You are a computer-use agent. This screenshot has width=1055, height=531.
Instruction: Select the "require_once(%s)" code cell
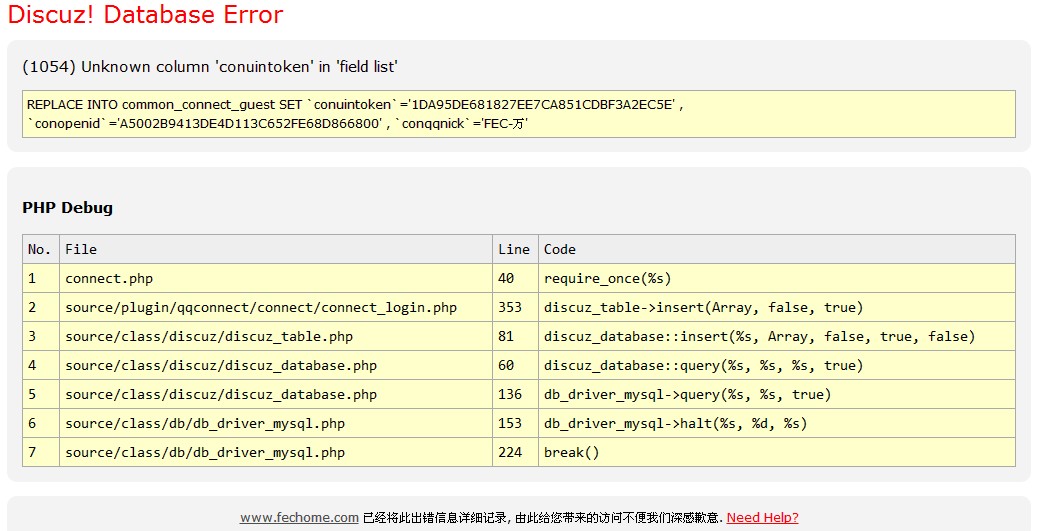tap(607, 278)
